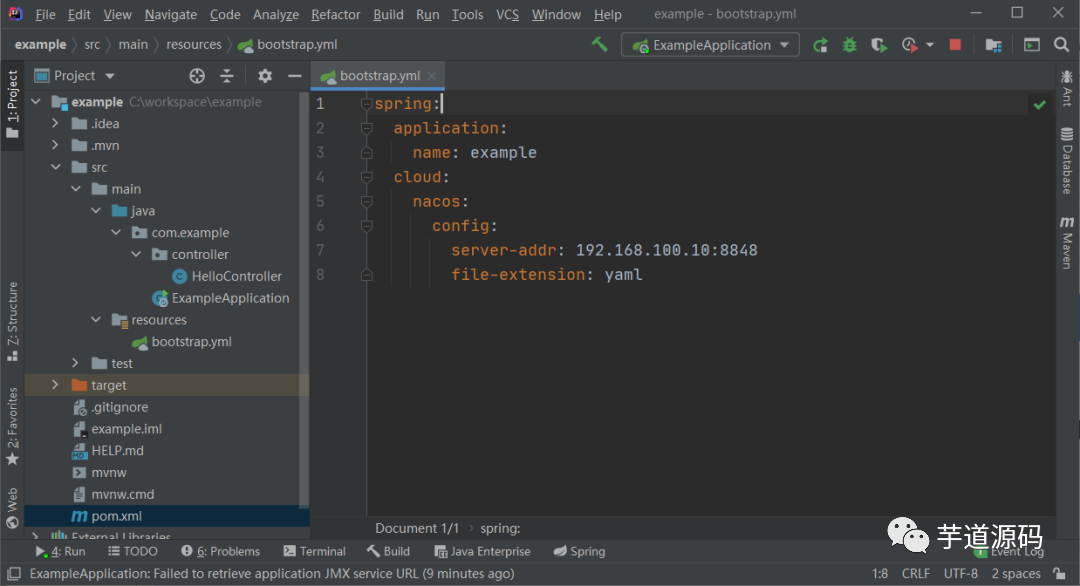Select HelloController class in tree
Viewport: 1080px width, 586px height.
click(236, 276)
